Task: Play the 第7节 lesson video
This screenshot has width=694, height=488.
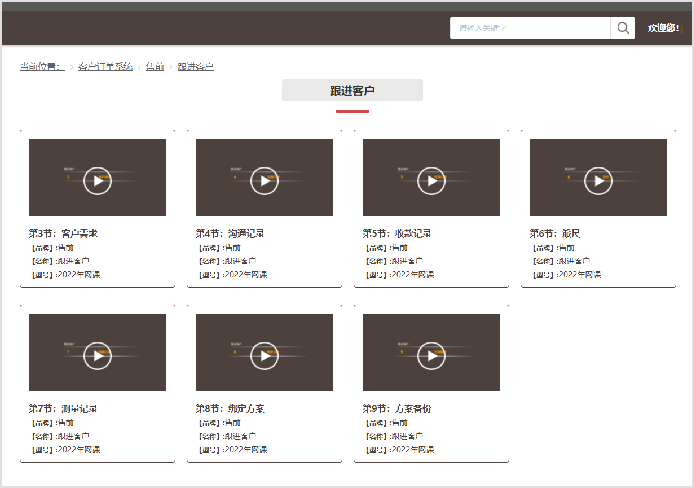Action: tap(97, 355)
